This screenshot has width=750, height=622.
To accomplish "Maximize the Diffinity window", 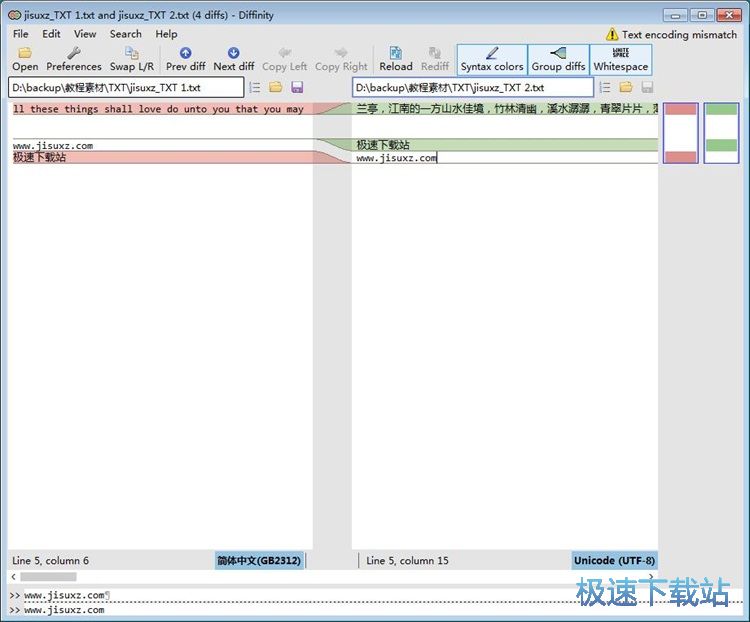I will click(702, 15).
